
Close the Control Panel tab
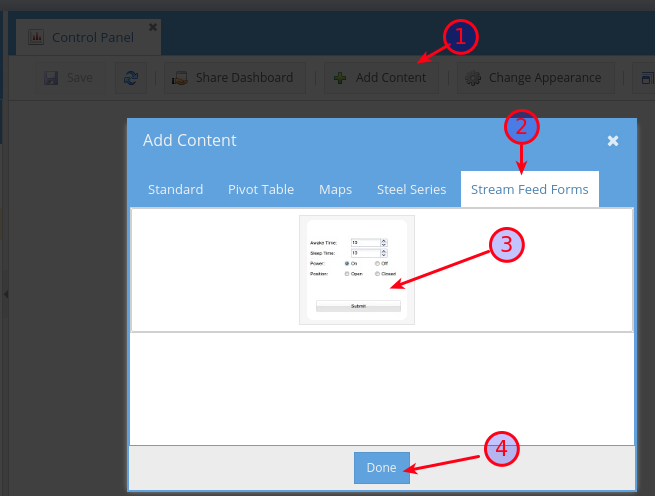click(152, 27)
